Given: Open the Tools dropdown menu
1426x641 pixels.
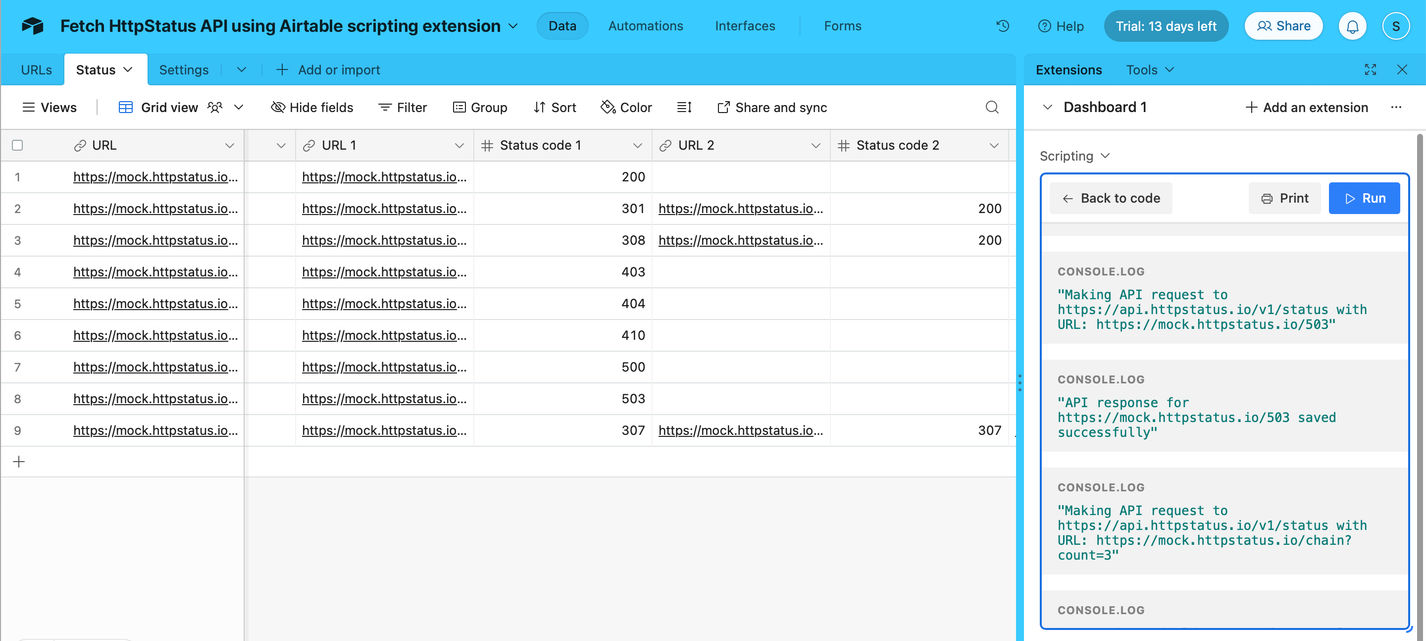Looking at the screenshot, I should pyautogui.click(x=1149, y=70).
